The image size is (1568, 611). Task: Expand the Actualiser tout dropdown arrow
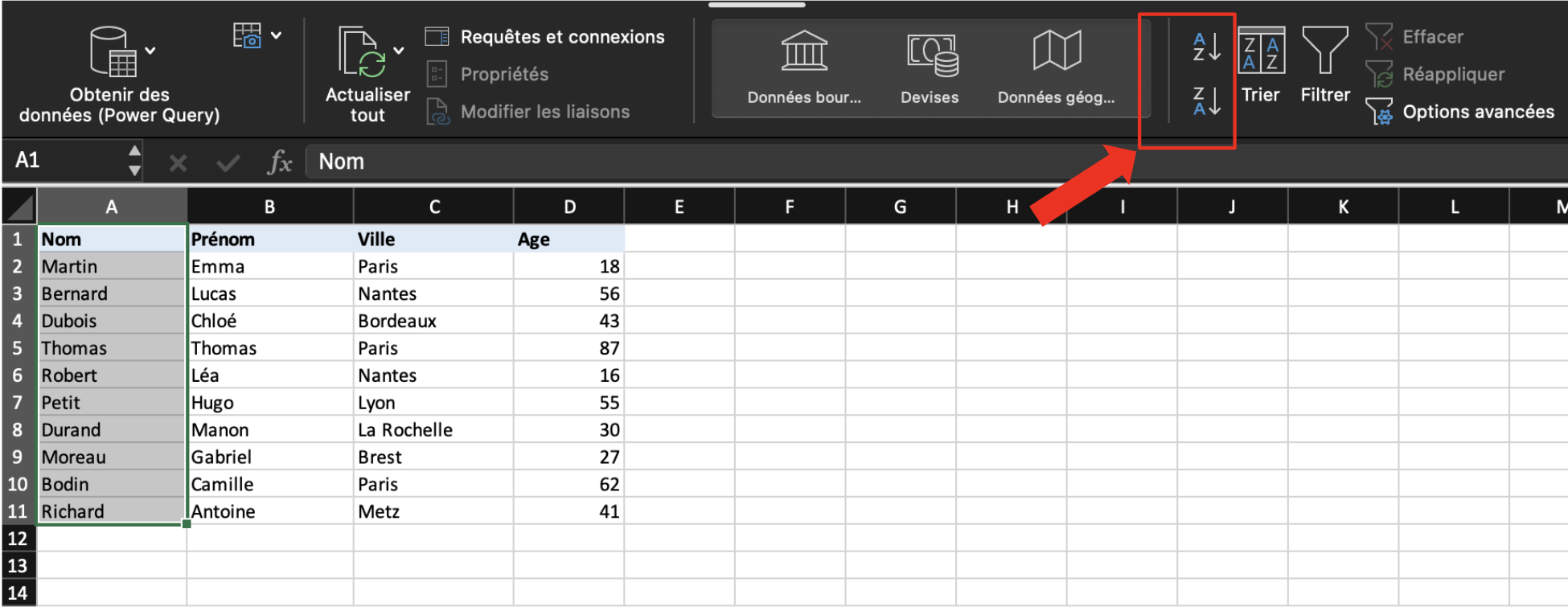(x=399, y=51)
